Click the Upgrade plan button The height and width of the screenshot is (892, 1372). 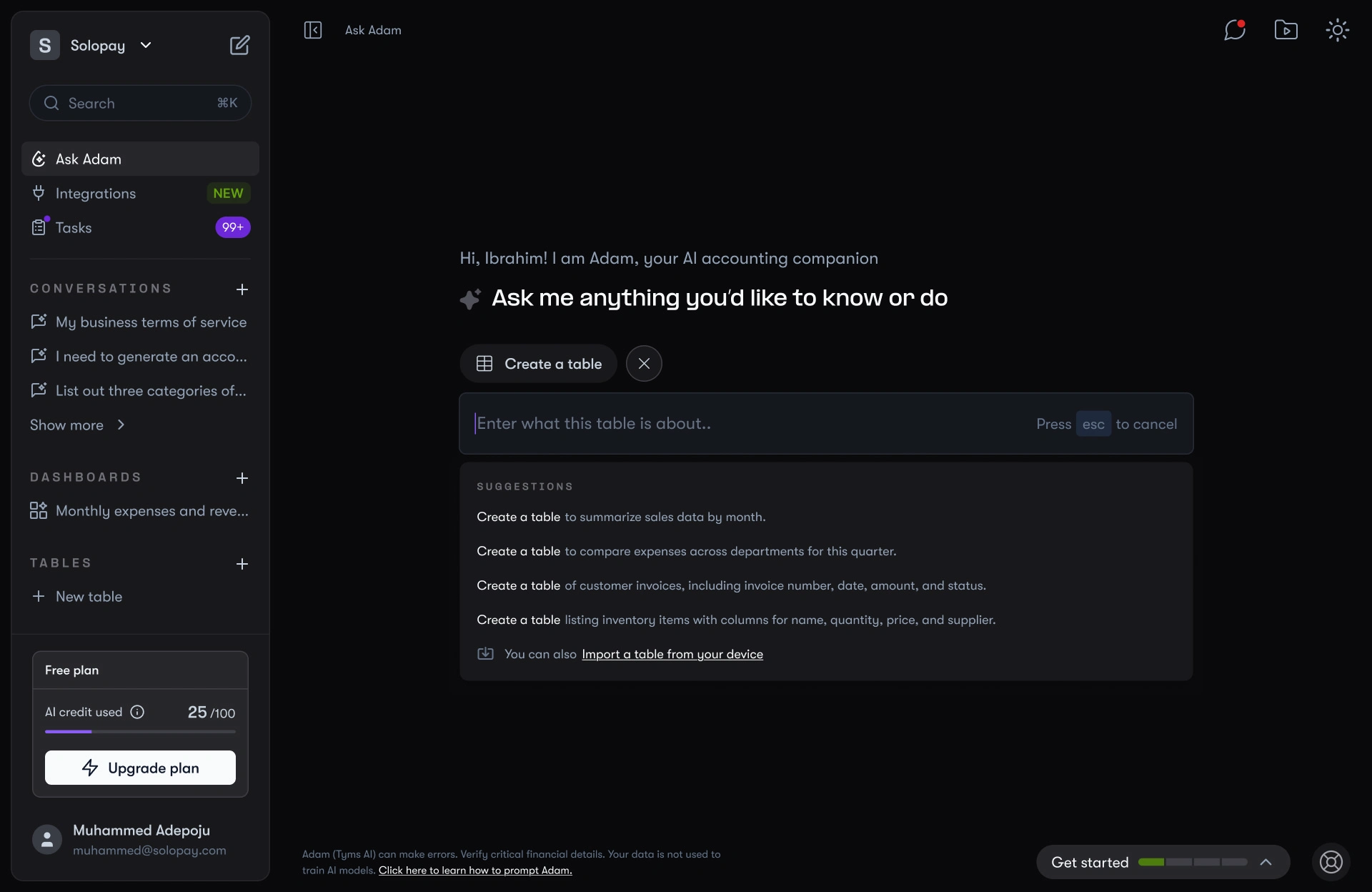(x=140, y=768)
